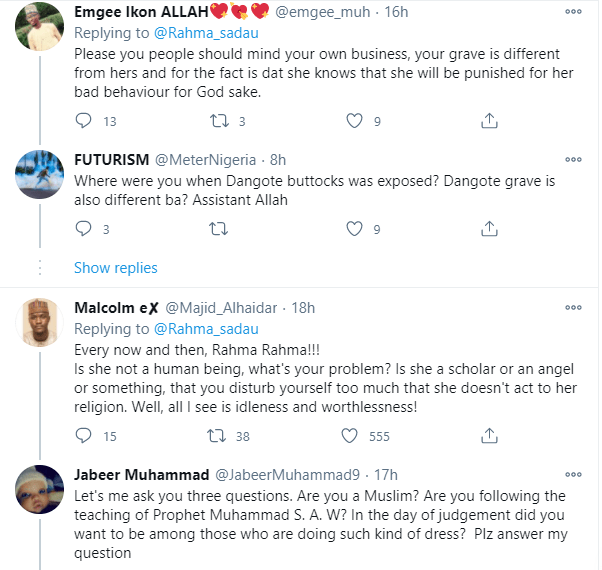Share Malcolm X's tweet
This screenshot has height=570, width=602.
[489, 435]
